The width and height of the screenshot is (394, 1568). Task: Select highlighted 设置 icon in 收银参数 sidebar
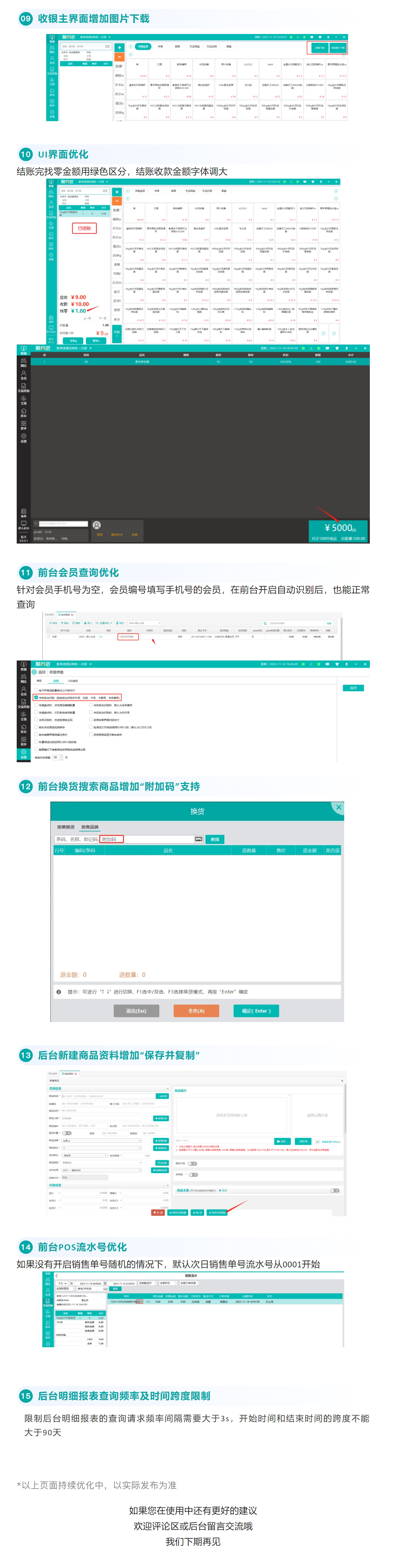tap(23, 754)
